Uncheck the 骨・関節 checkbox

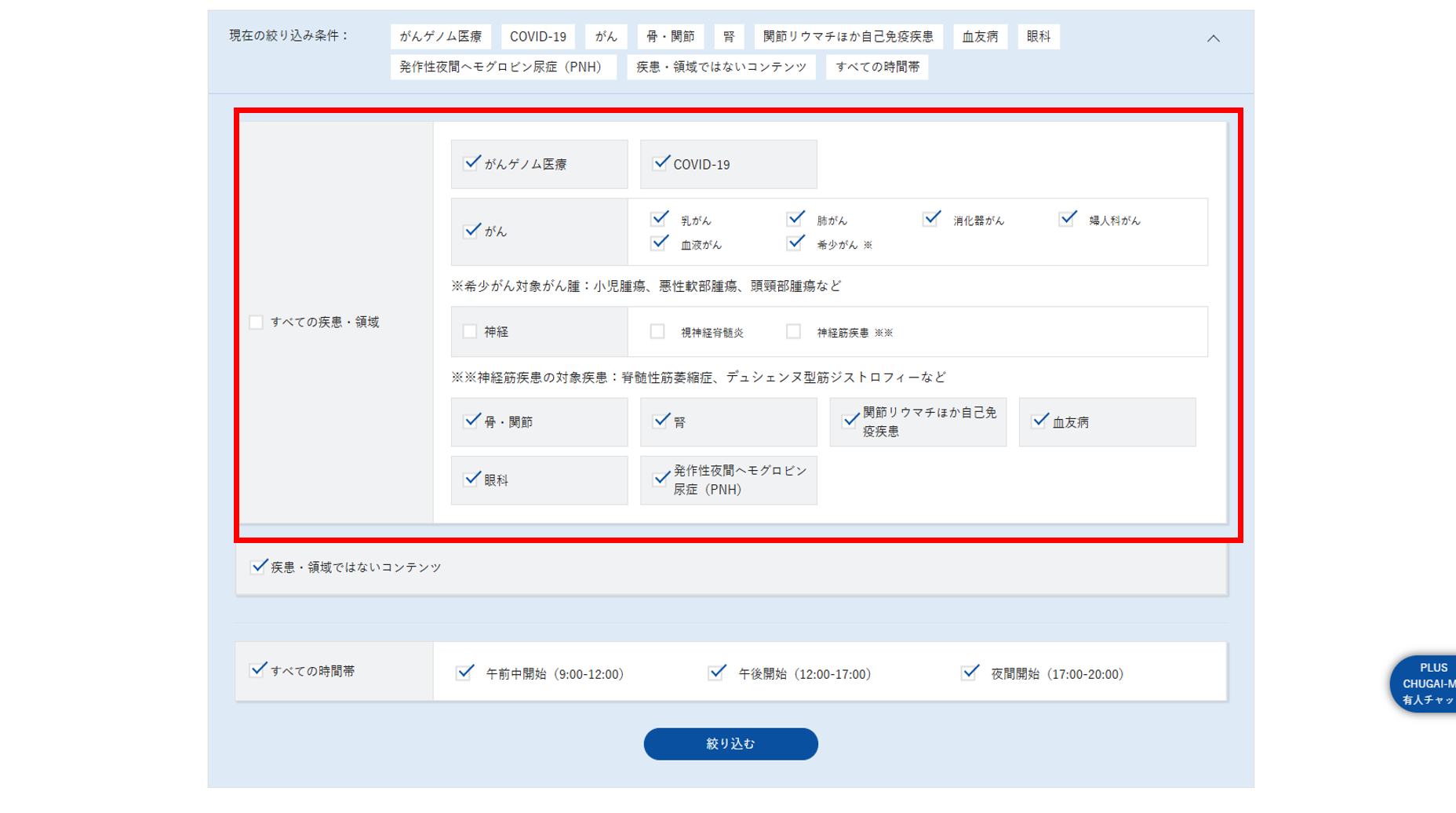pos(471,421)
